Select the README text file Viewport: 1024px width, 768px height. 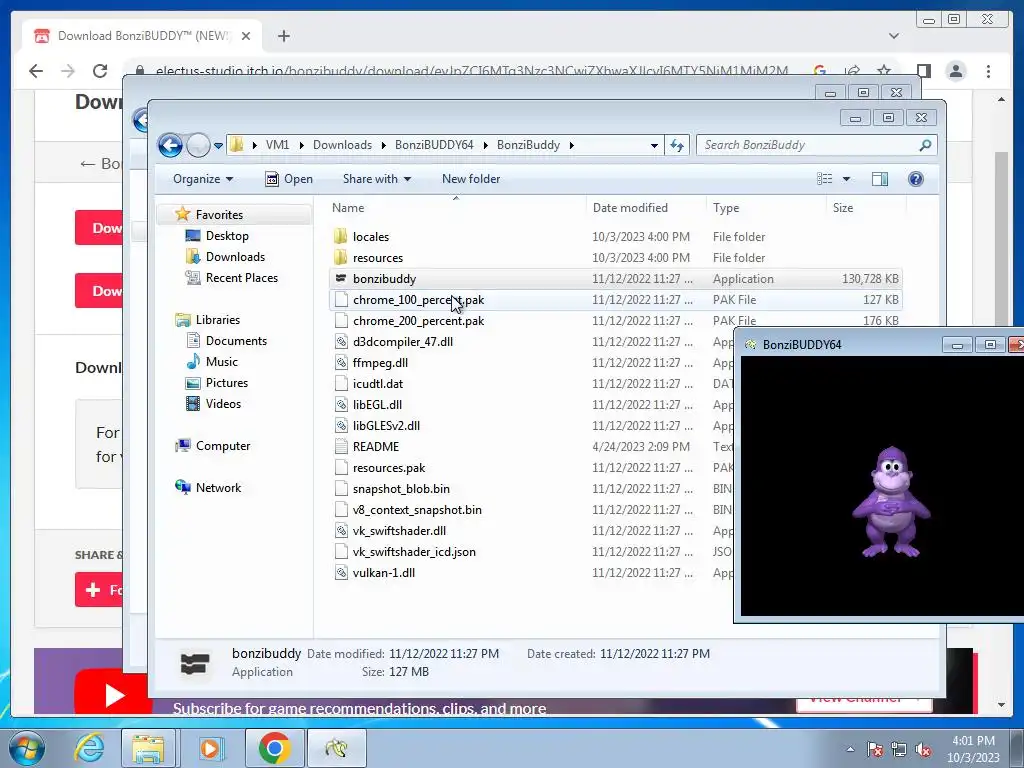click(376, 447)
